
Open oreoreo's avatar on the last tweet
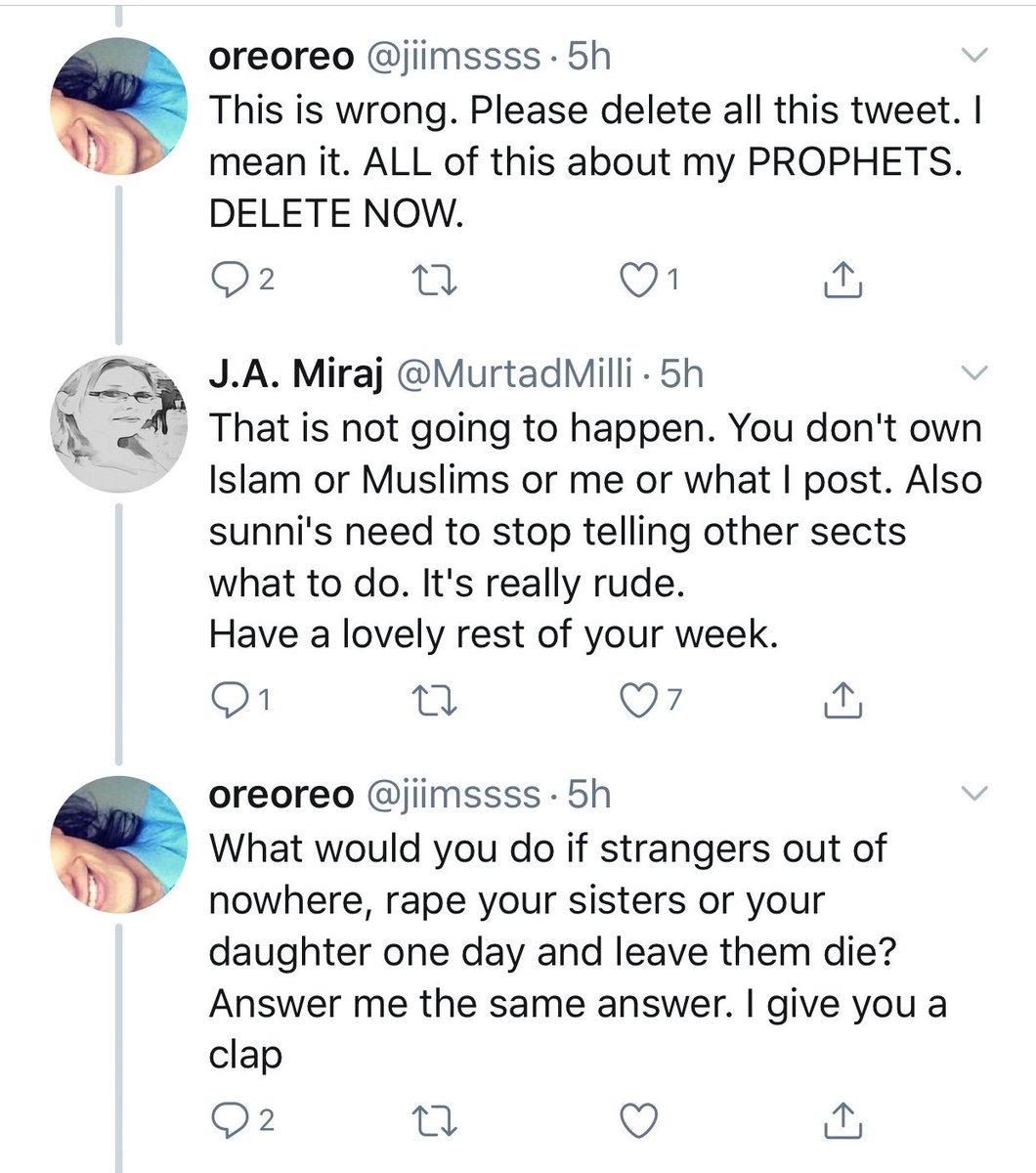coord(118,844)
